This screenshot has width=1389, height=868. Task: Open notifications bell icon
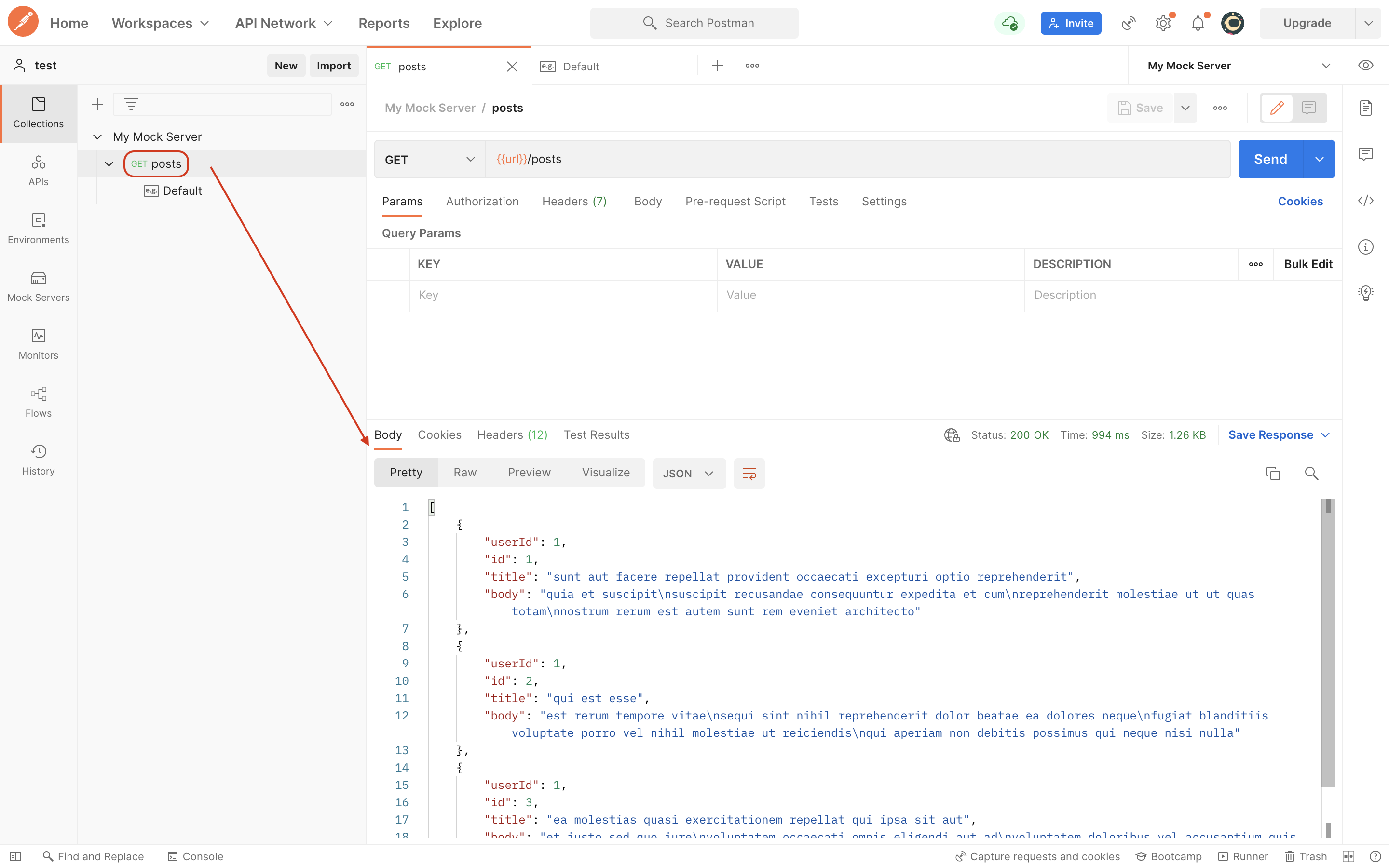1198,24
